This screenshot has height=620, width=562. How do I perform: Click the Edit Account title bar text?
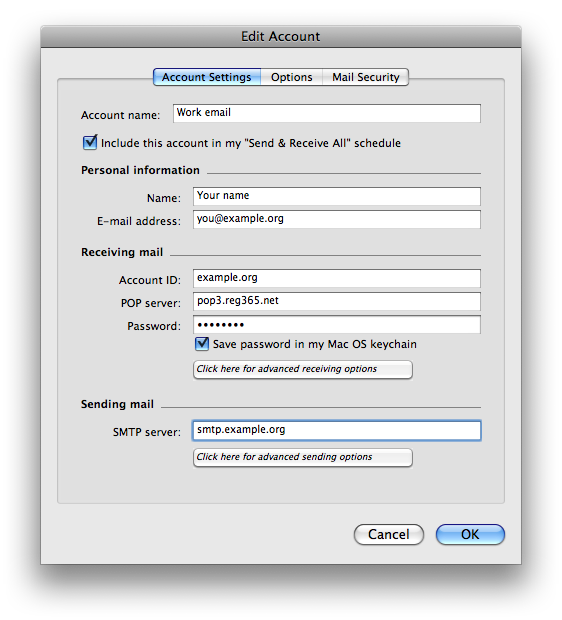point(280,36)
